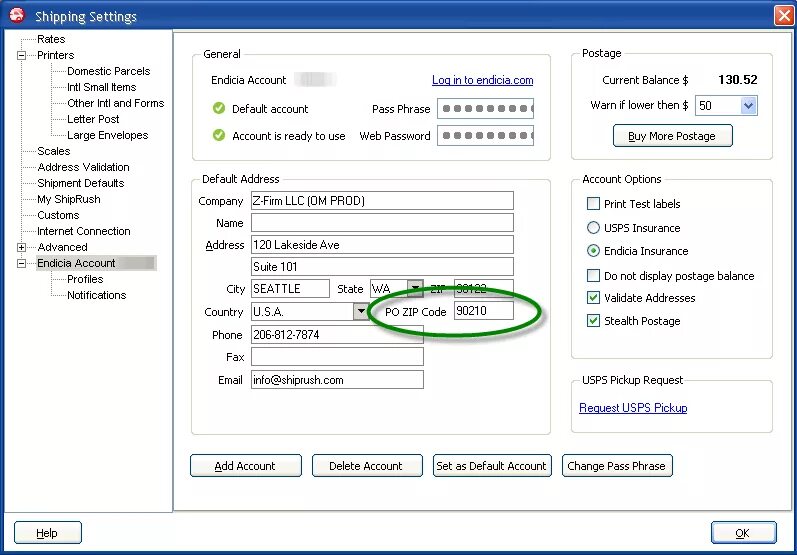The height and width of the screenshot is (555, 797).
Task: Select Endicia Insurance radio option
Action: [593, 251]
